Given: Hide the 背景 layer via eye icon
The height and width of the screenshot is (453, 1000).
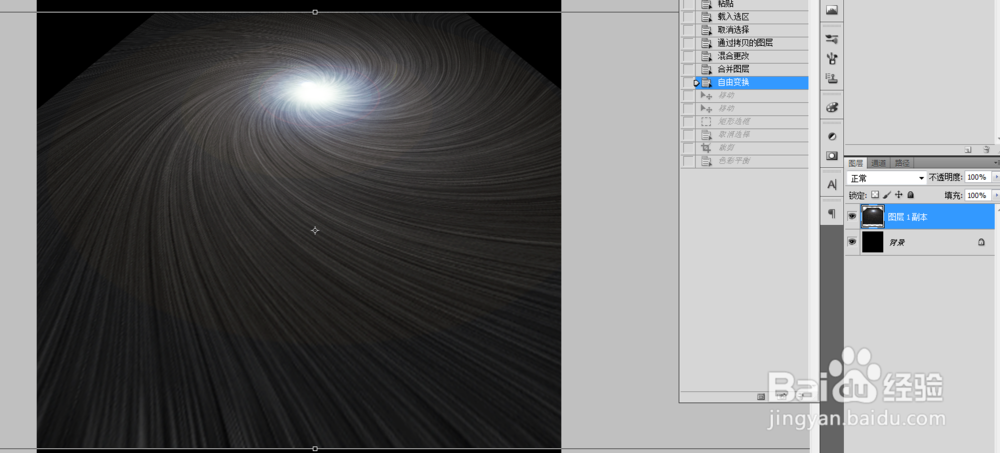Looking at the screenshot, I should point(851,242).
